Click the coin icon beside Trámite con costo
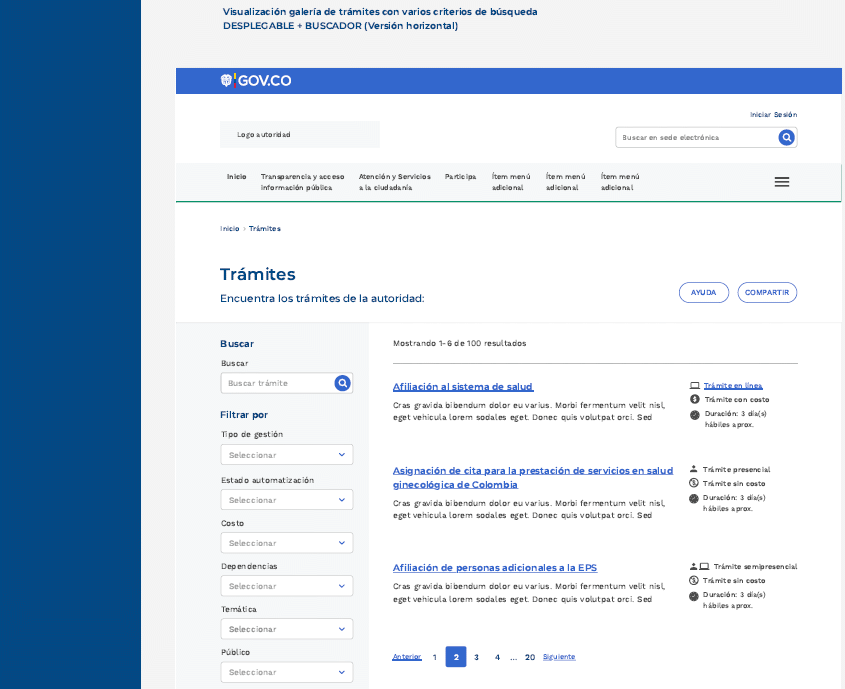The width and height of the screenshot is (845, 689). click(x=694, y=399)
